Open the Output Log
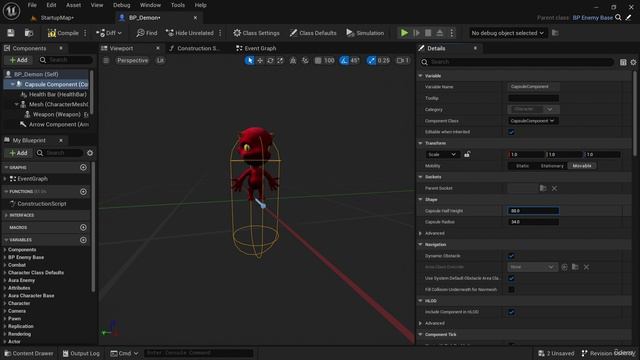 (81, 353)
